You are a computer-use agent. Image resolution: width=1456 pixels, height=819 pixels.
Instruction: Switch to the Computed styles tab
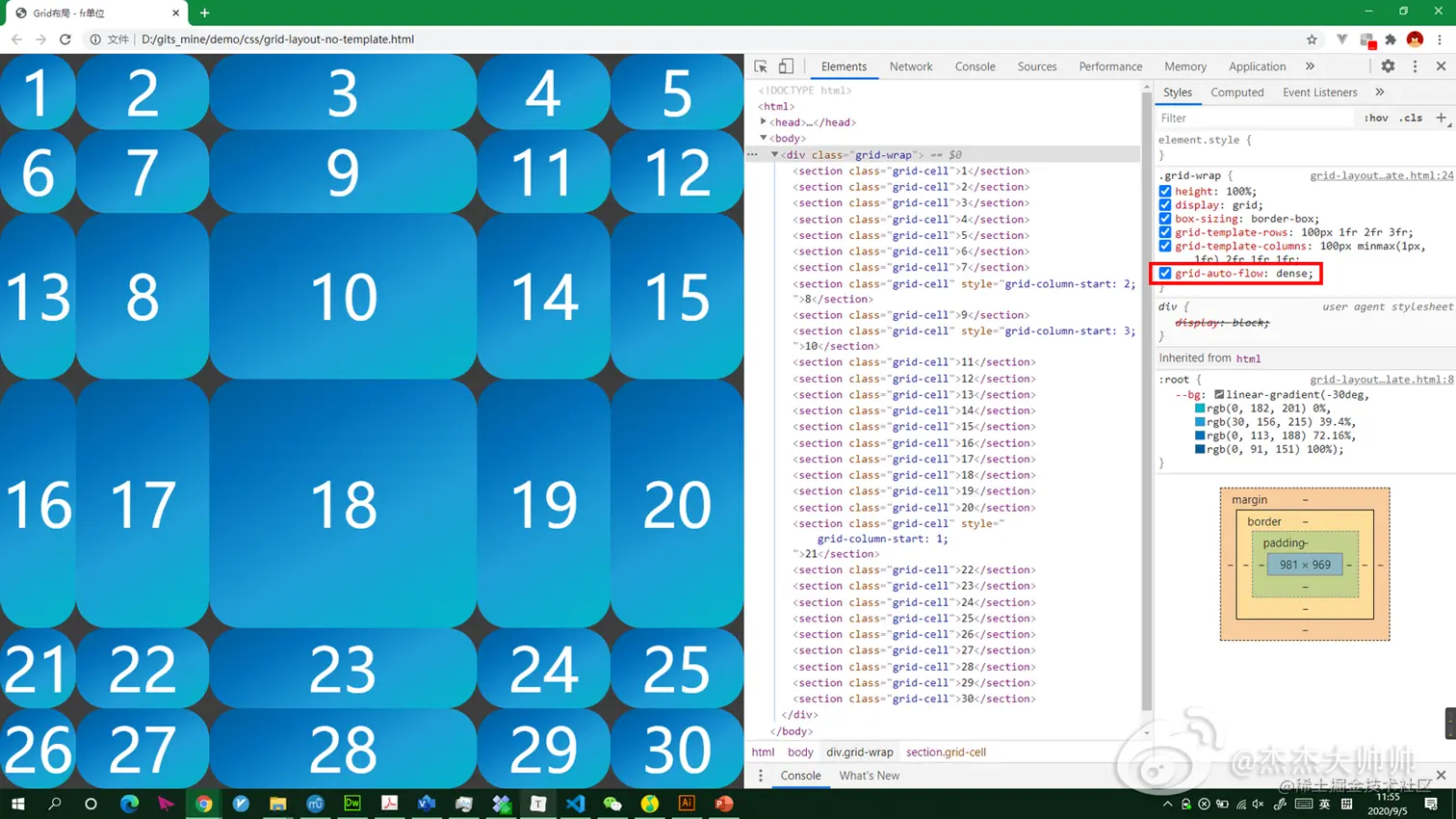click(x=1237, y=92)
